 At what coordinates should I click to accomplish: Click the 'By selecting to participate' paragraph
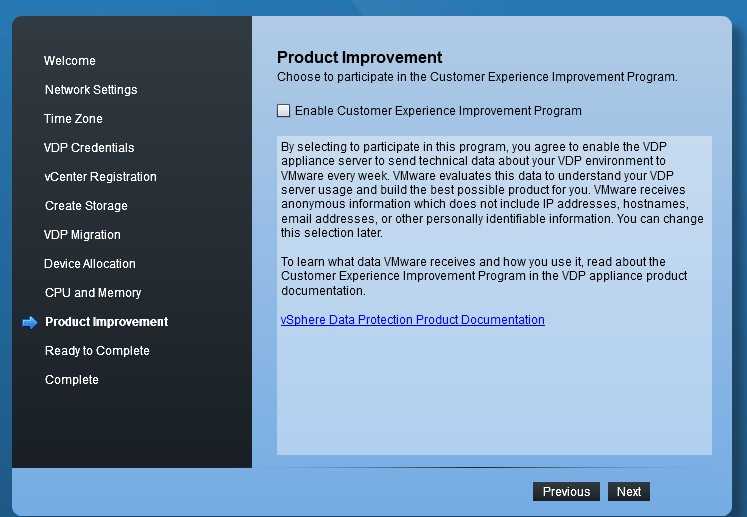[x=492, y=190]
